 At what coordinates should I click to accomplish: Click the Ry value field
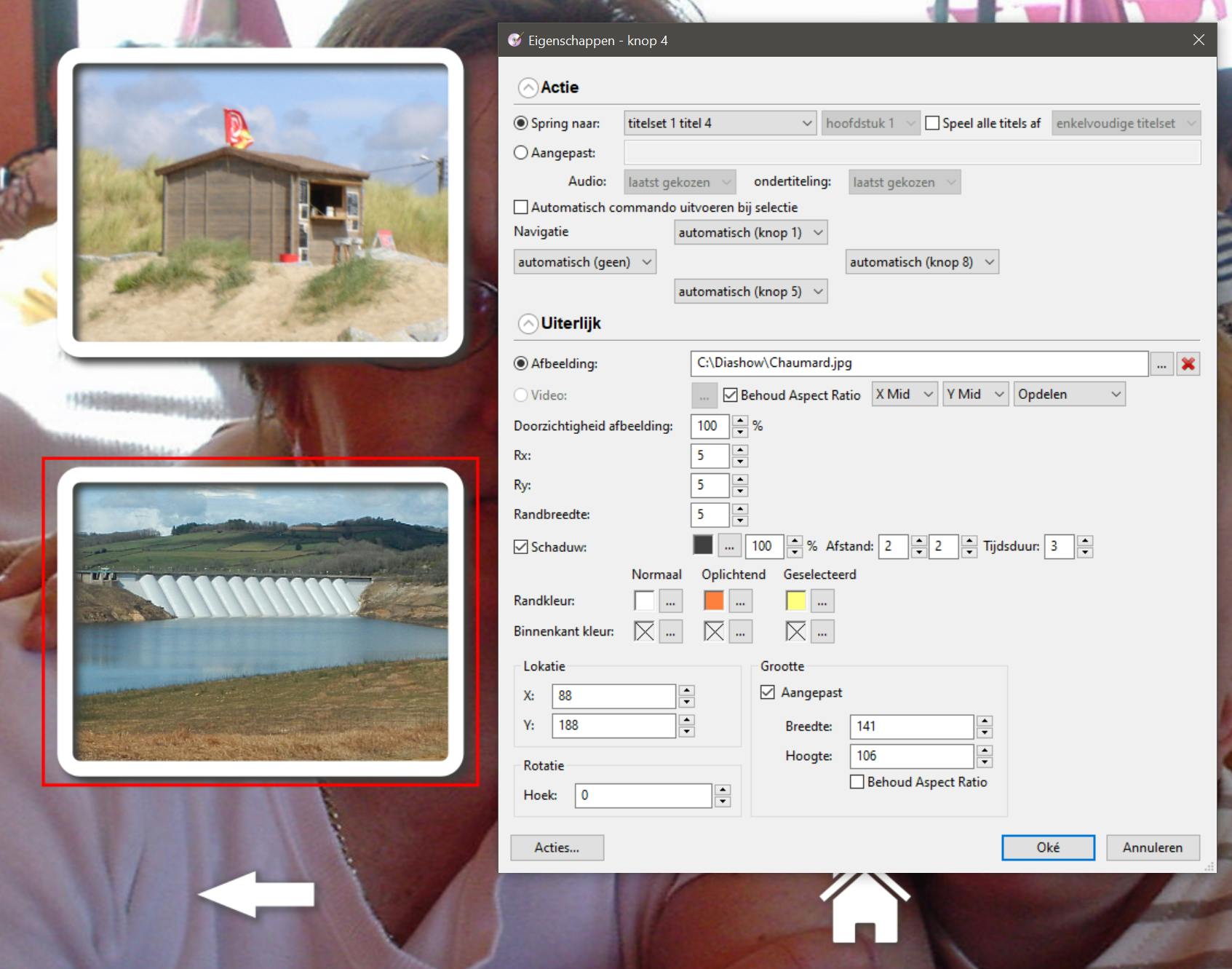[x=710, y=486]
